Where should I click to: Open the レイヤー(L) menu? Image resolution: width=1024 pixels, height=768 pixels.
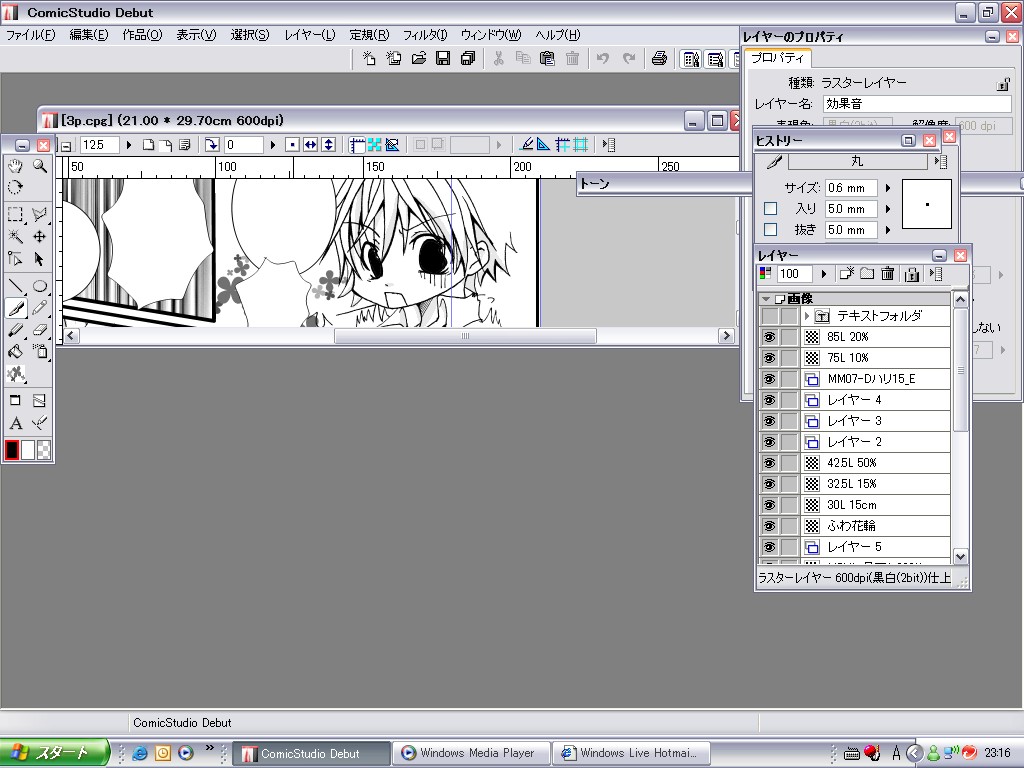[x=310, y=35]
